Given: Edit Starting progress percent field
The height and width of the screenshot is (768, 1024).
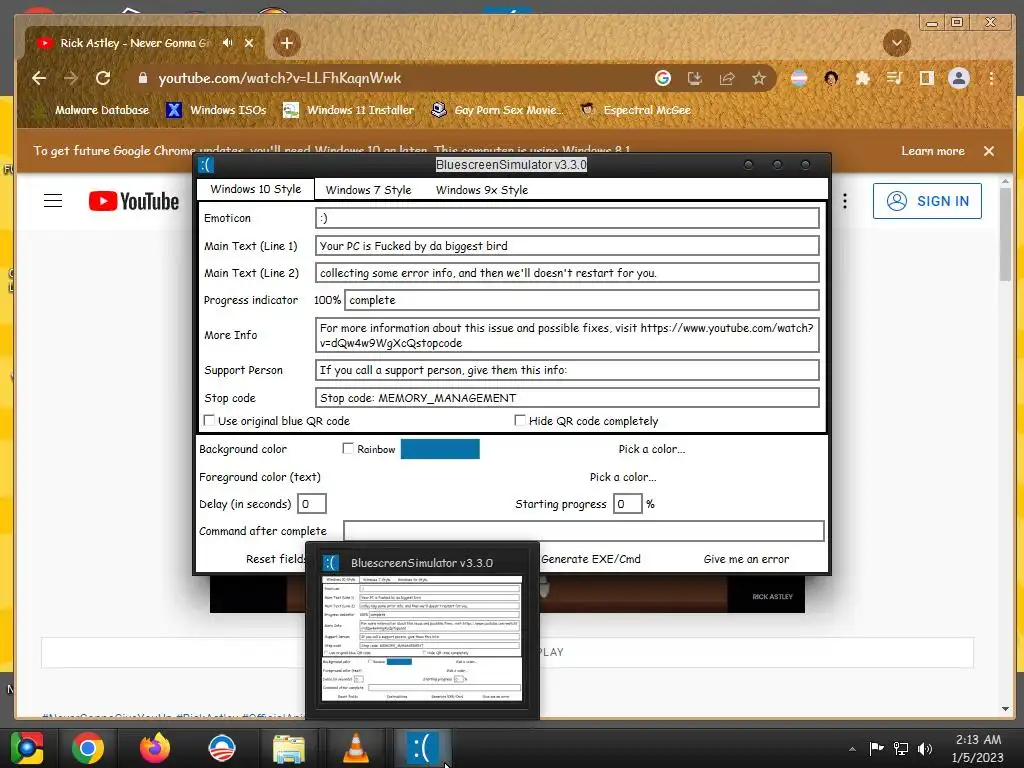Looking at the screenshot, I should 627,504.
